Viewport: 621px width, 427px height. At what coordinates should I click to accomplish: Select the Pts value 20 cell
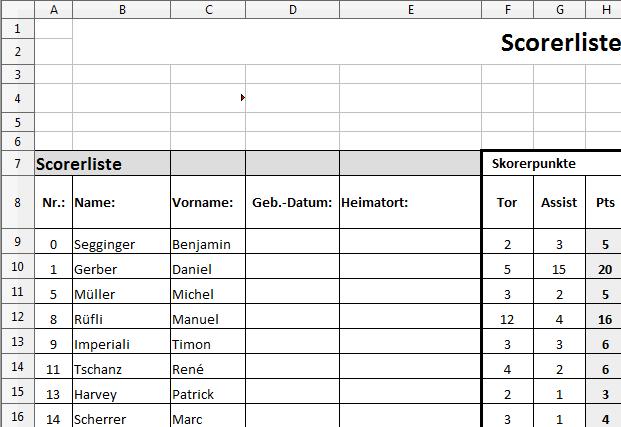pos(604,269)
